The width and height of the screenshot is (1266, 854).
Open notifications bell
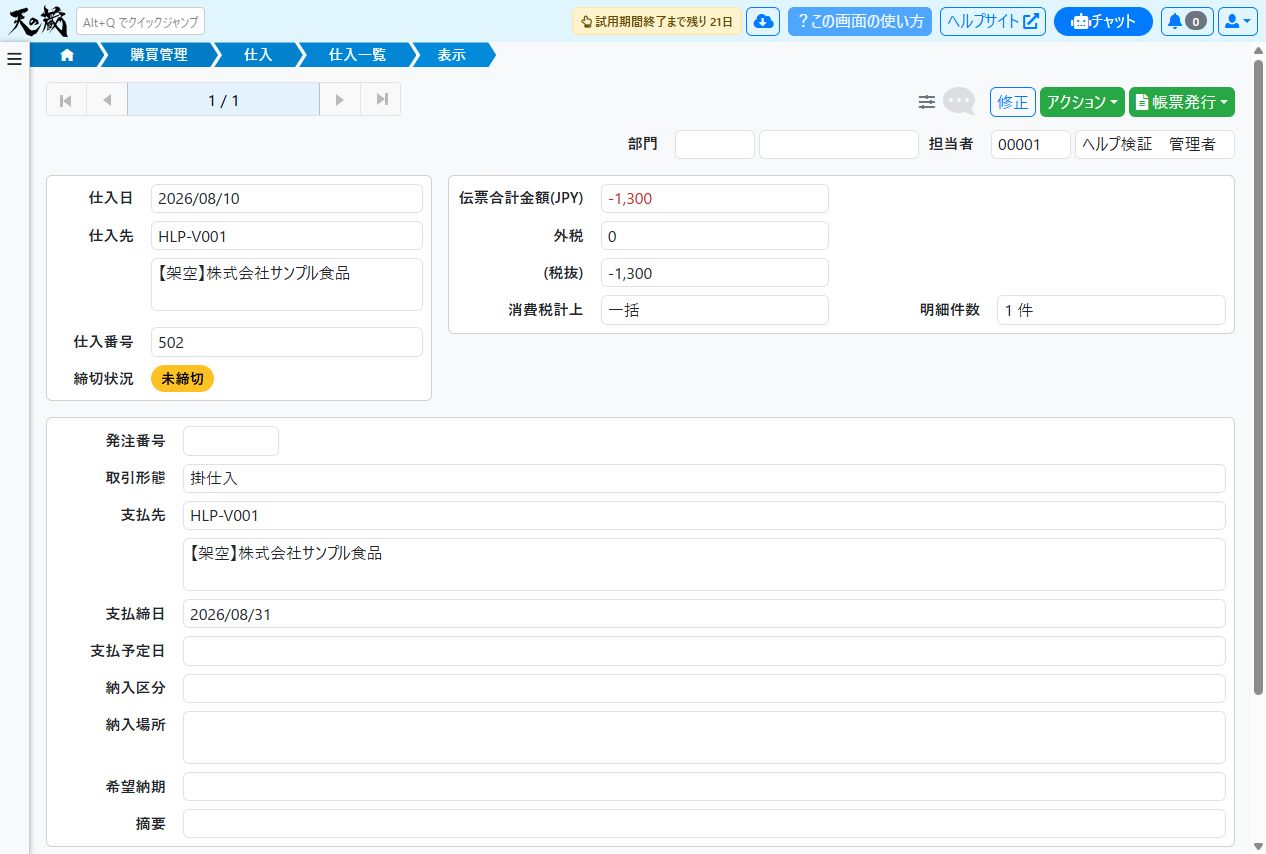(1187, 21)
